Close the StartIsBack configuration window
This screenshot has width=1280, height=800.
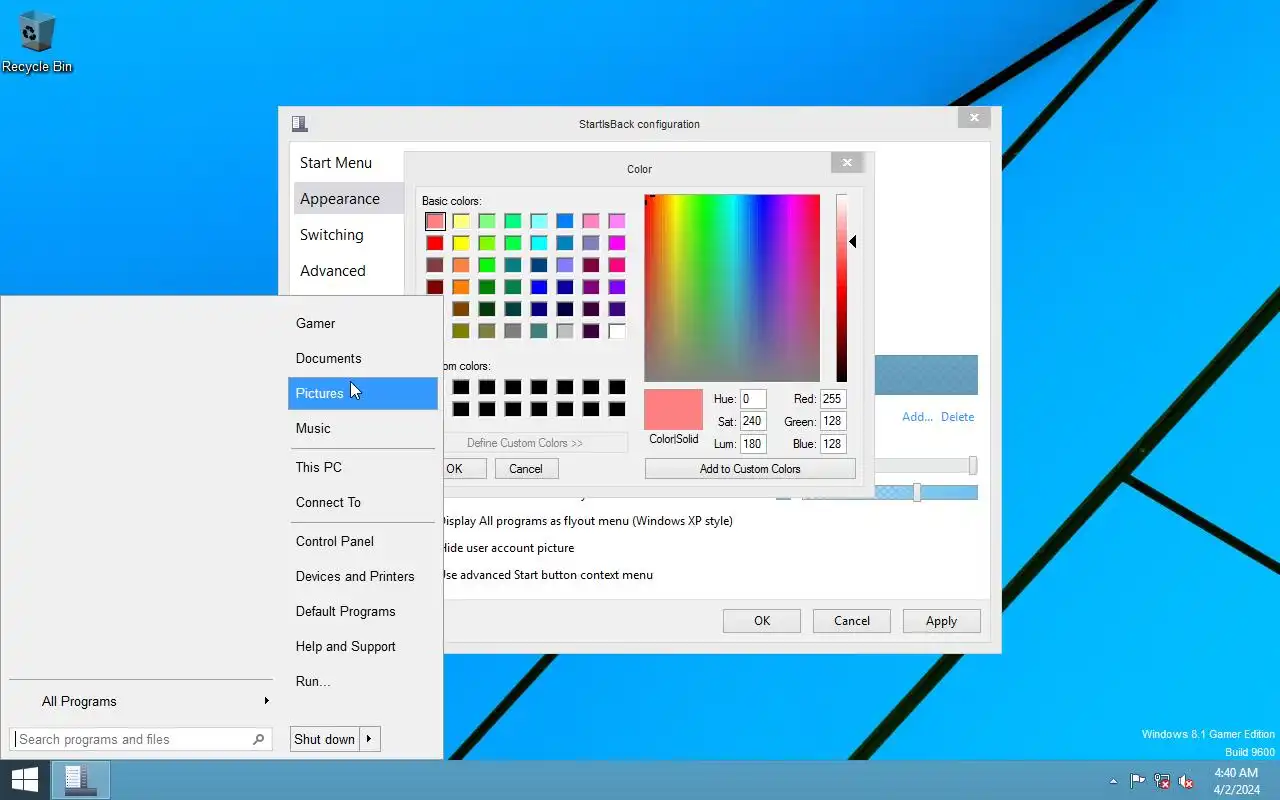click(x=974, y=117)
